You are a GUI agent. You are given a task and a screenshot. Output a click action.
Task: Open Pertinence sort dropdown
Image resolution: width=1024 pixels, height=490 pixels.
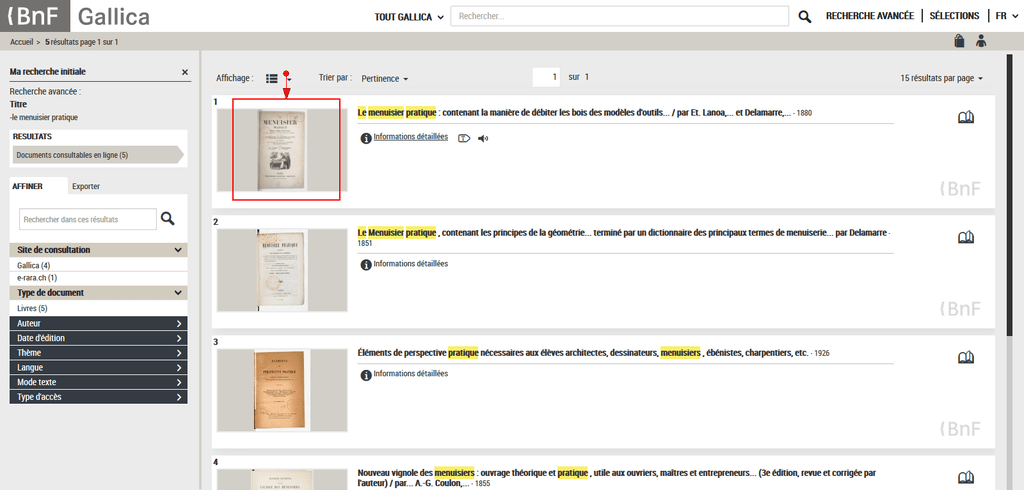click(385, 78)
